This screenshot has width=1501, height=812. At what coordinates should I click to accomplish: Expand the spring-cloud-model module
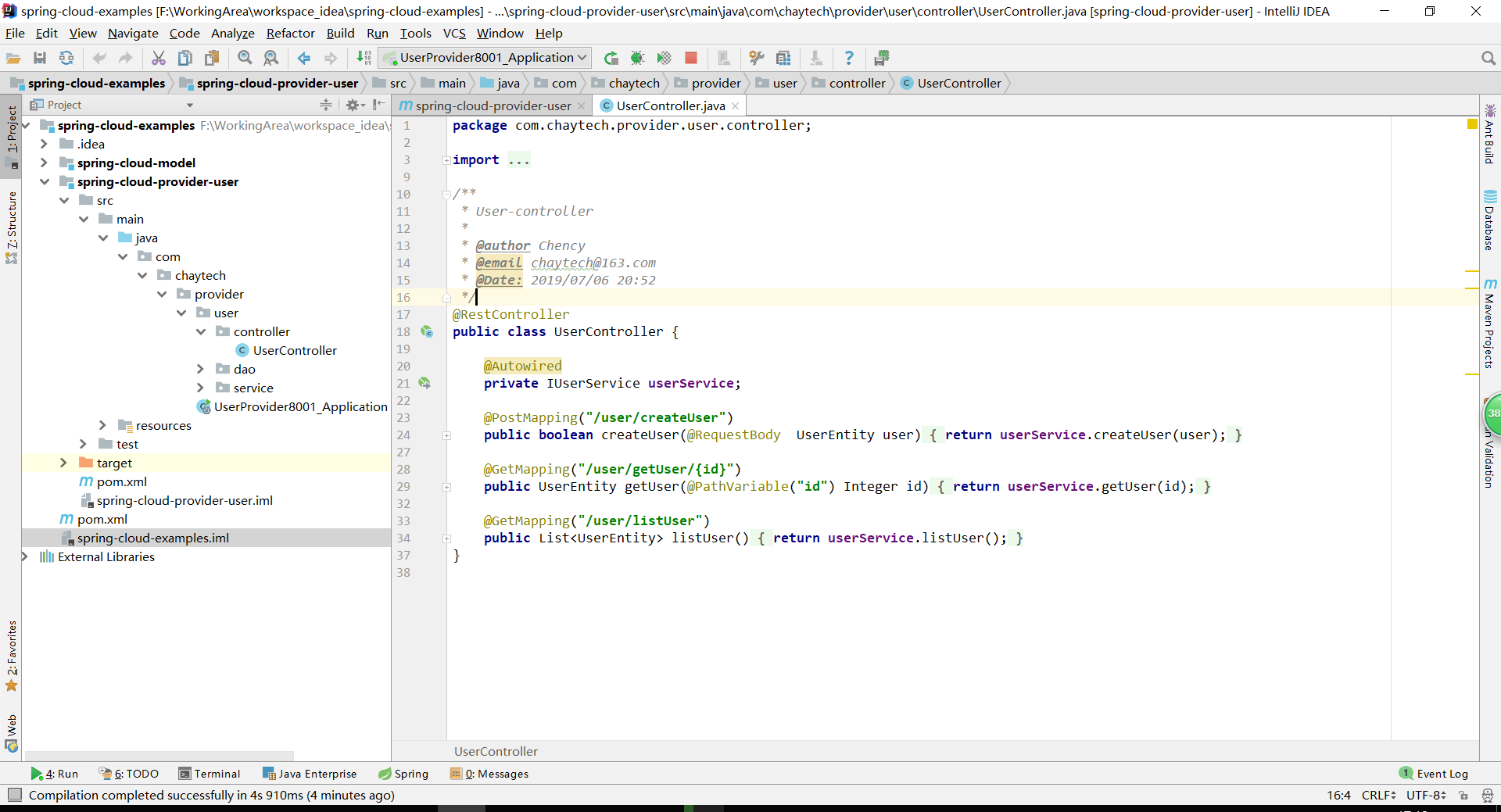44,163
